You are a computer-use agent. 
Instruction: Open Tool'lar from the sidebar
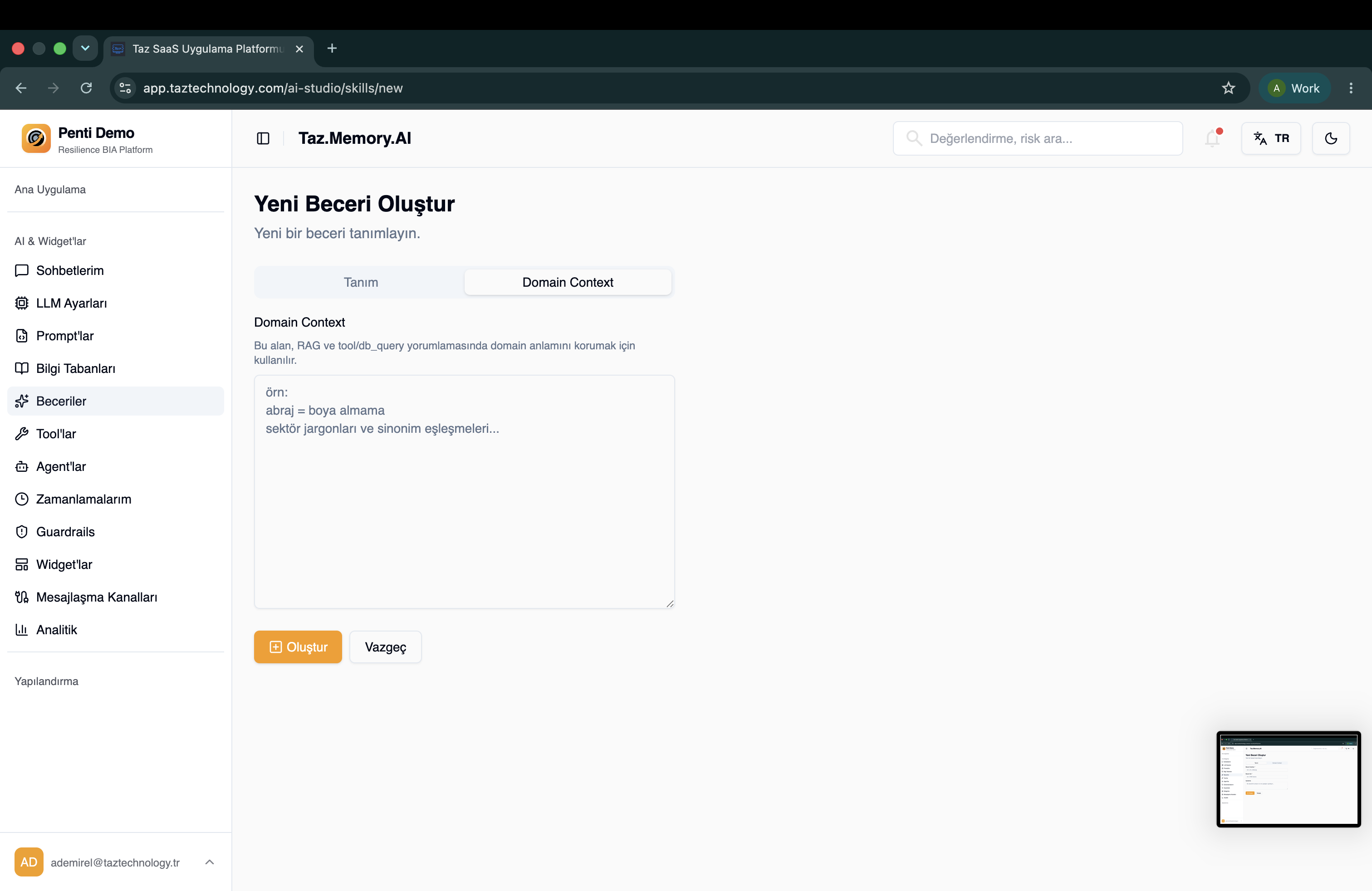point(115,434)
